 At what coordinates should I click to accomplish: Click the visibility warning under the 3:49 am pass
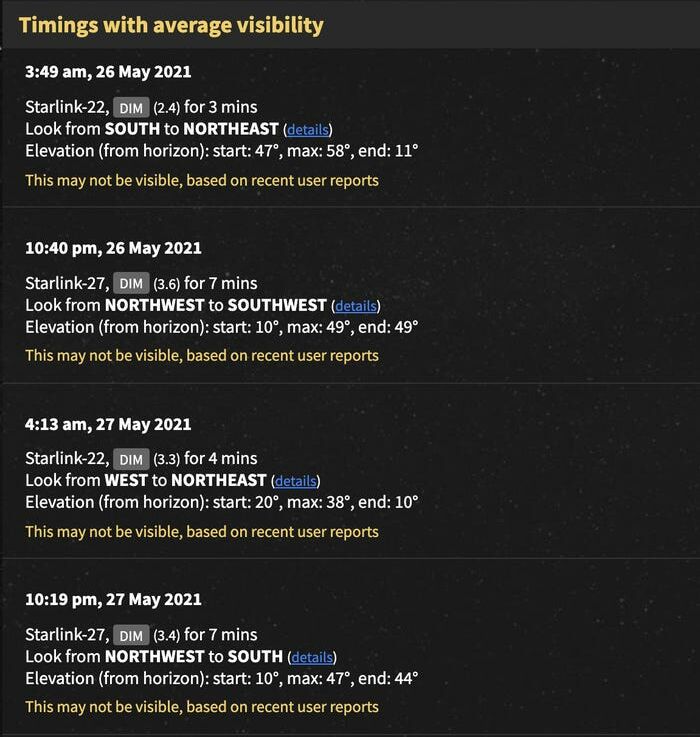(202, 180)
